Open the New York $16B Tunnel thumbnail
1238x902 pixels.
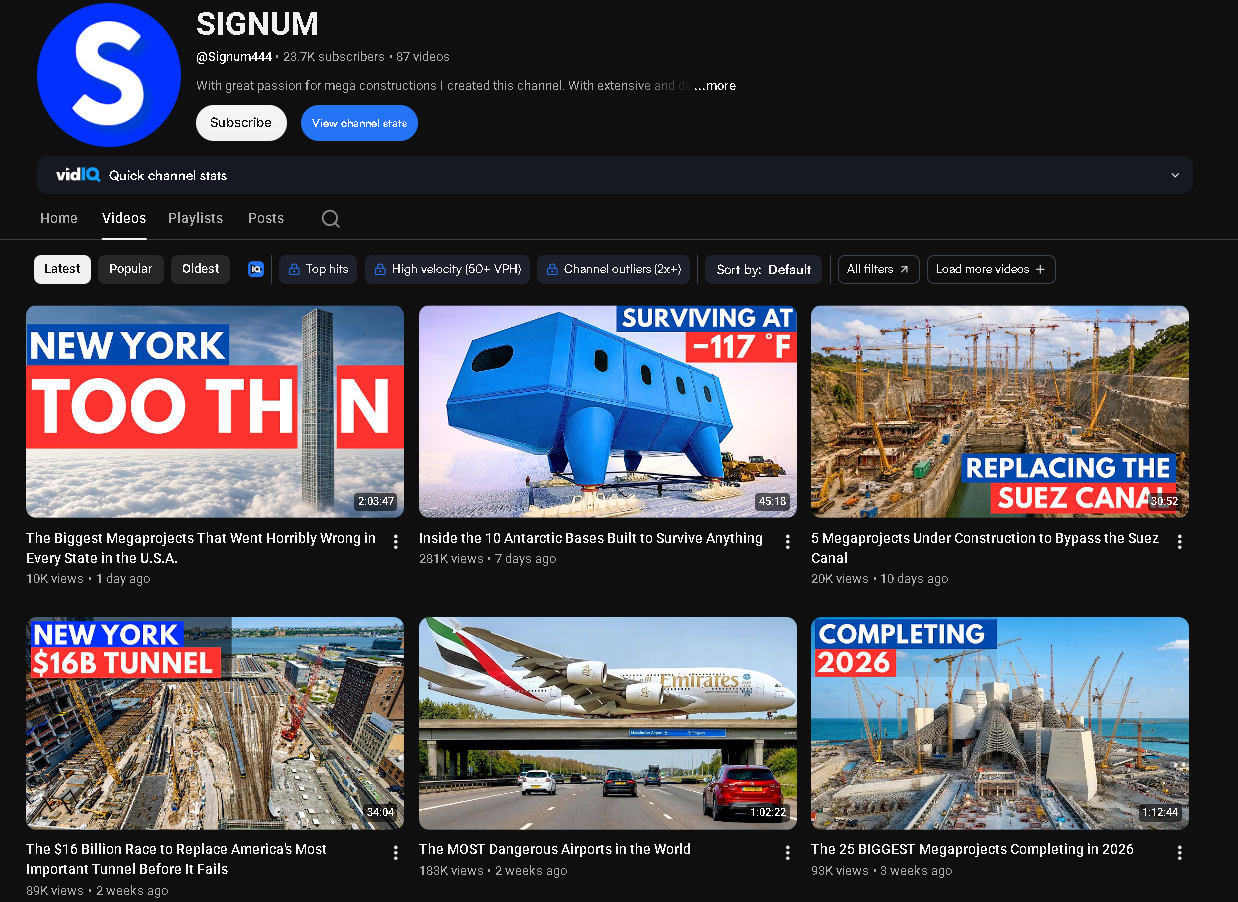215,723
